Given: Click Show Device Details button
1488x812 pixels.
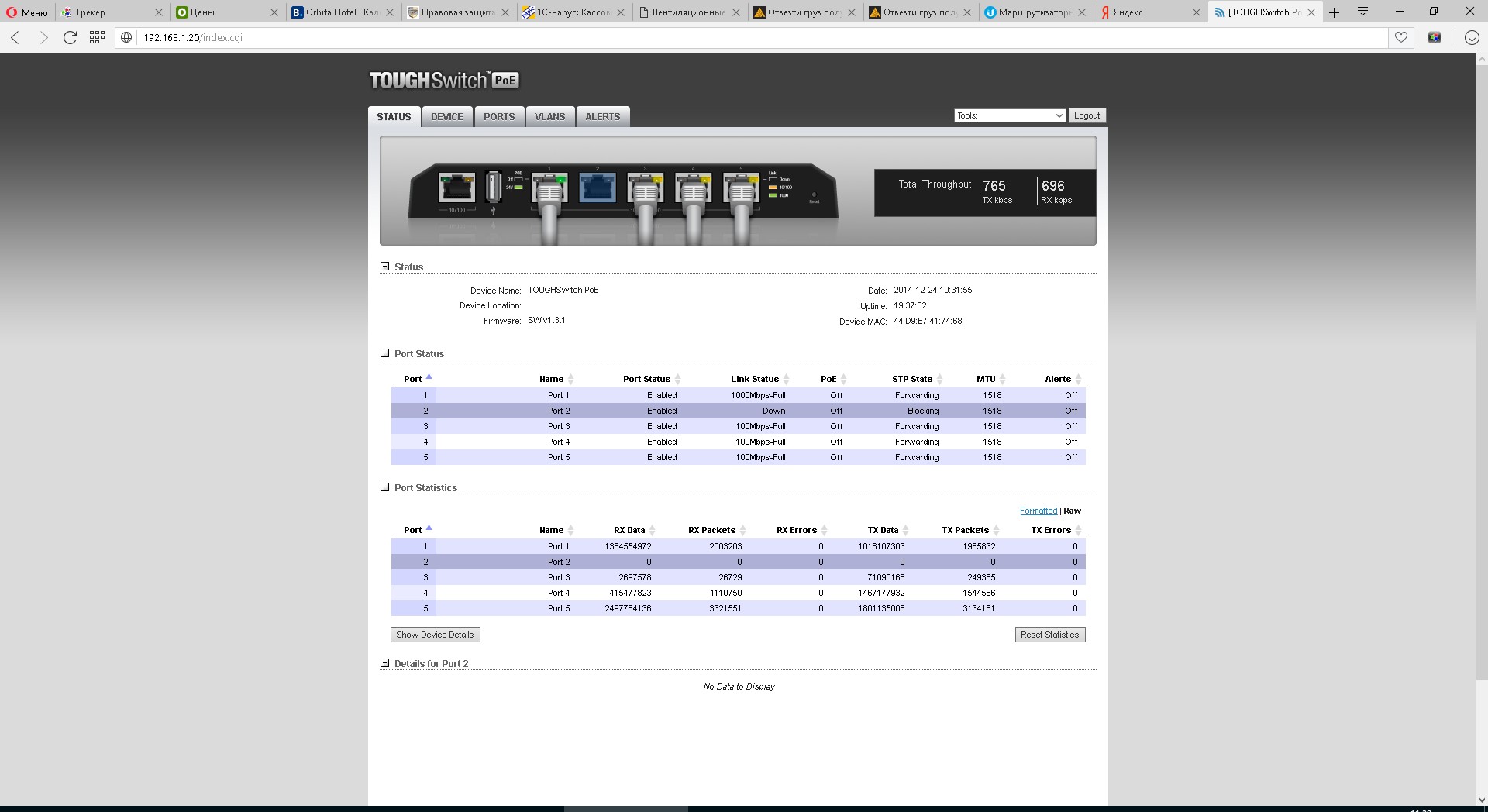Looking at the screenshot, I should pyautogui.click(x=435, y=635).
